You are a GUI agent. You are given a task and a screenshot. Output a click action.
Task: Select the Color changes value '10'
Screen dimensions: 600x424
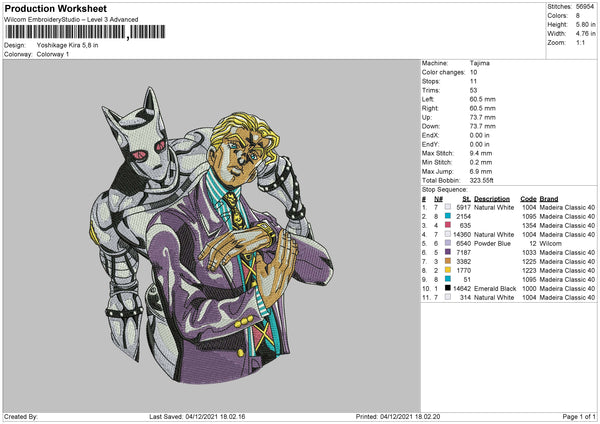click(x=473, y=72)
